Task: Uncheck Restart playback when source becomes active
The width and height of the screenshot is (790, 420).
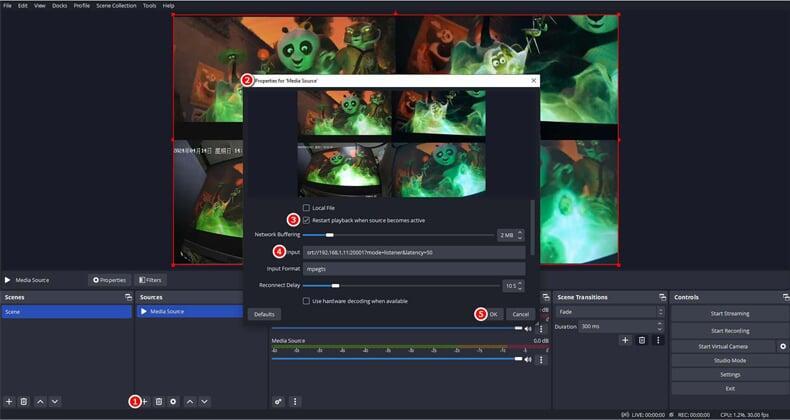Action: point(306,220)
